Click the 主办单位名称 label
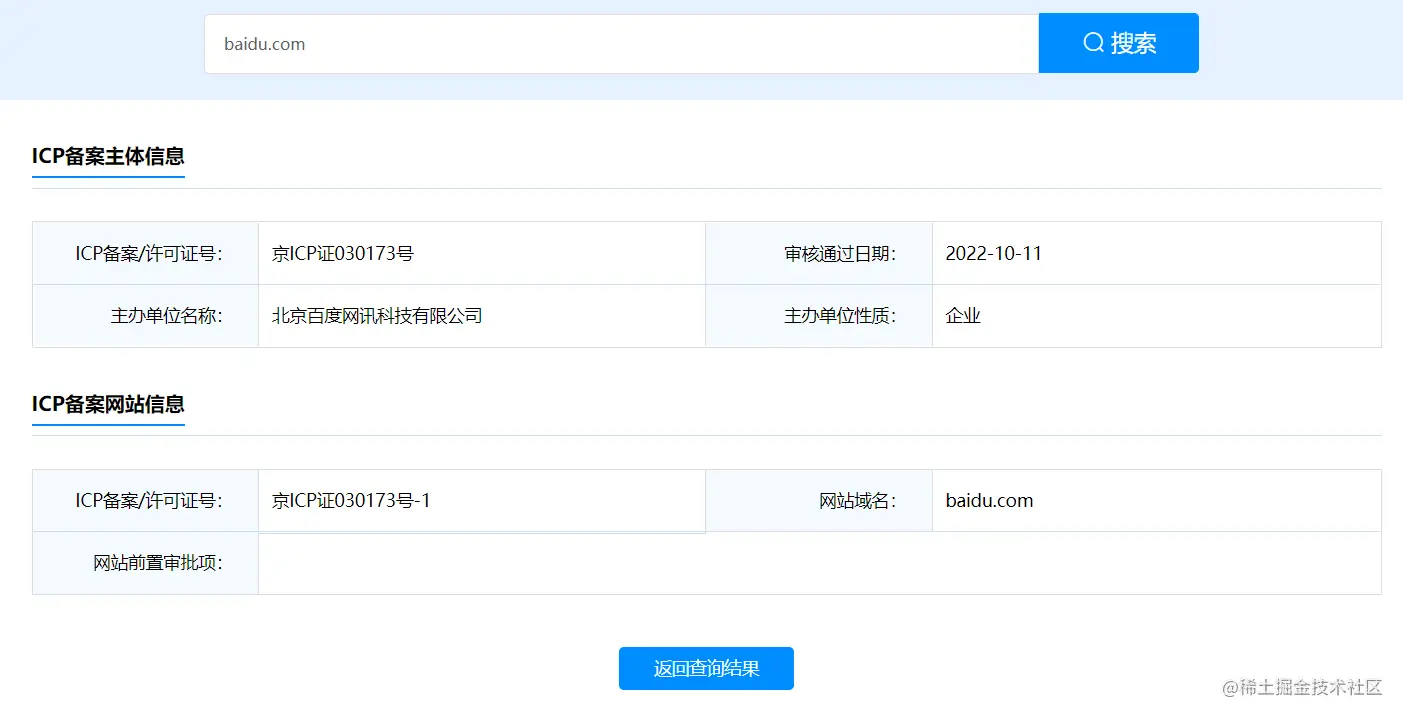The width and height of the screenshot is (1403, 718). tap(167, 316)
